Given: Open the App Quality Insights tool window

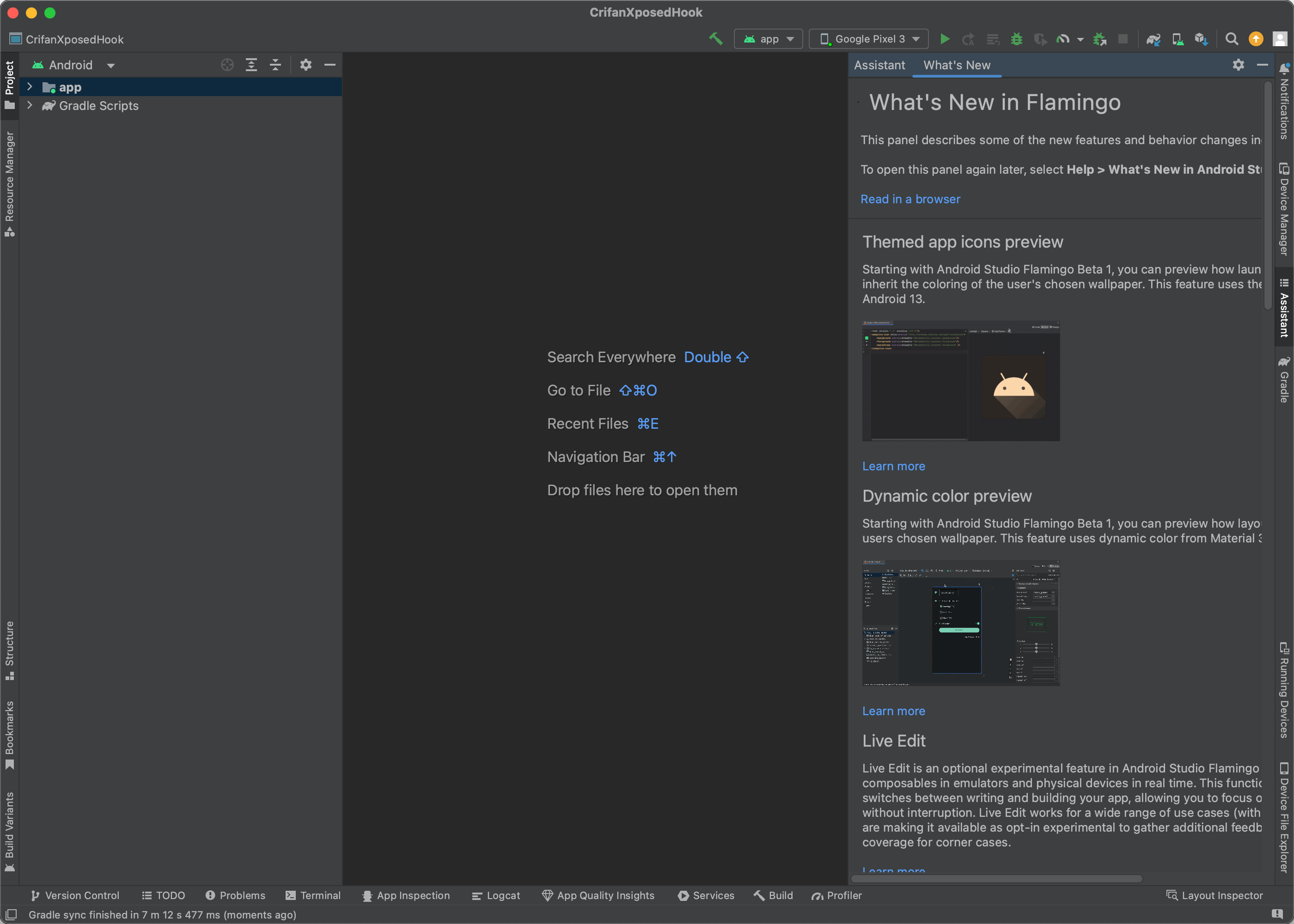Looking at the screenshot, I should pos(598,895).
